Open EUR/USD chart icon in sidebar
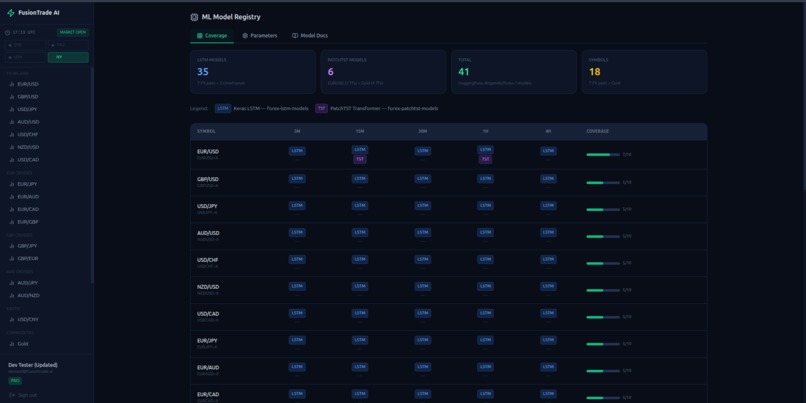The width and height of the screenshot is (806, 403). pos(12,84)
